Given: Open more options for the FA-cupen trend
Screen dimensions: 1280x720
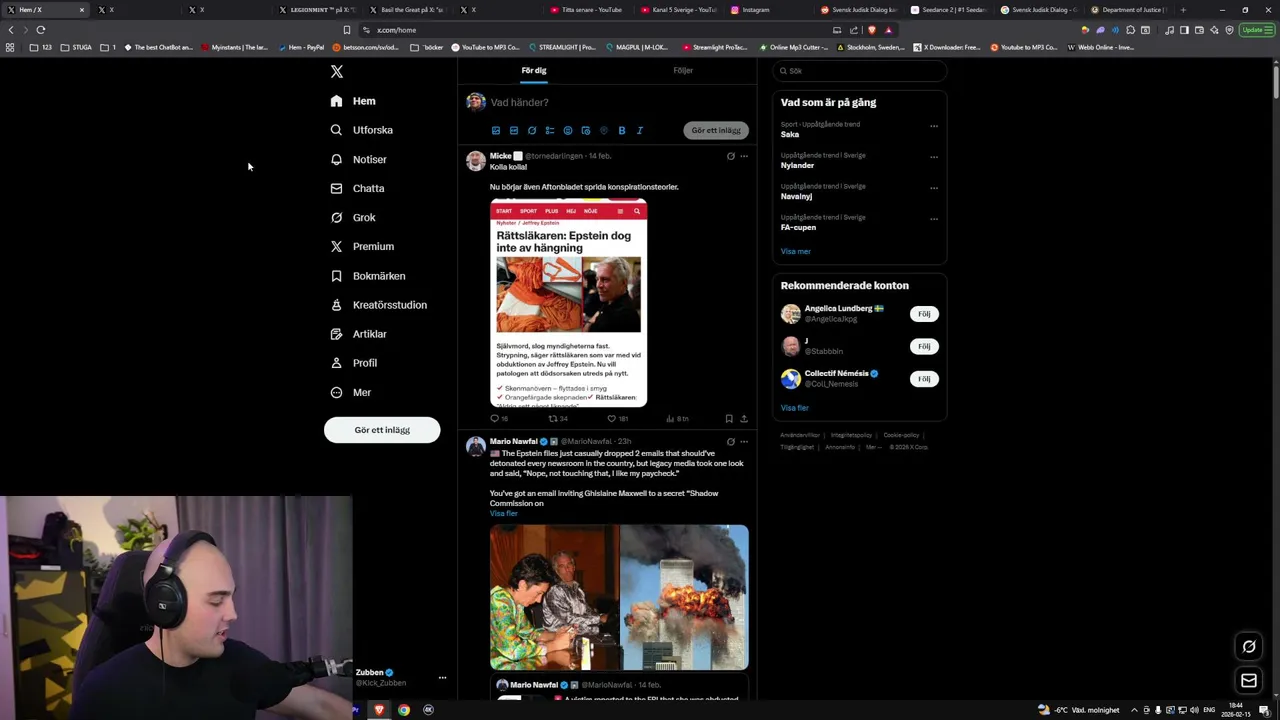Looking at the screenshot, I should tap(934, 219).
